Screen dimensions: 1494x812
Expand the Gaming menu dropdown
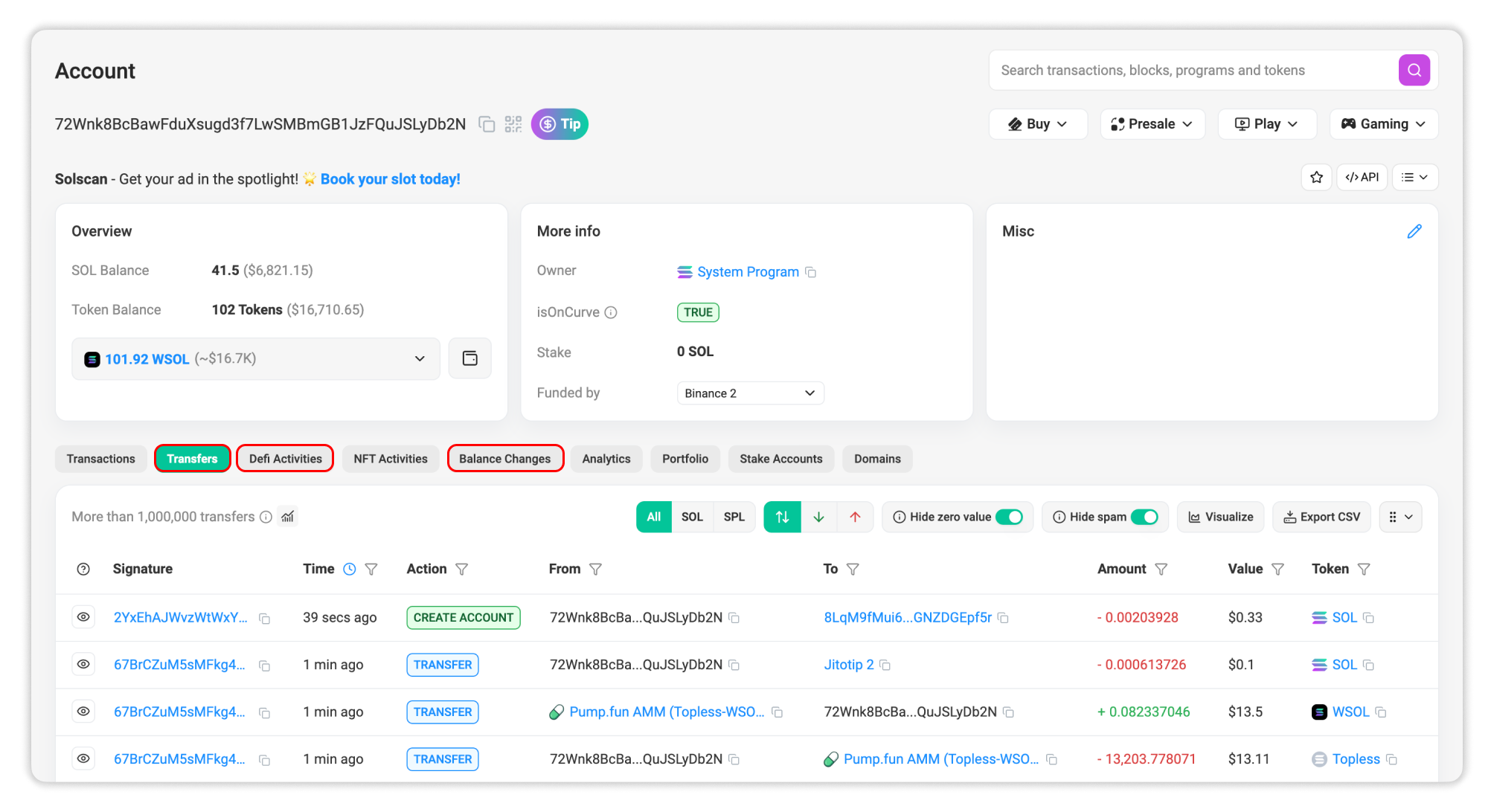click(x=1383, y=124)
